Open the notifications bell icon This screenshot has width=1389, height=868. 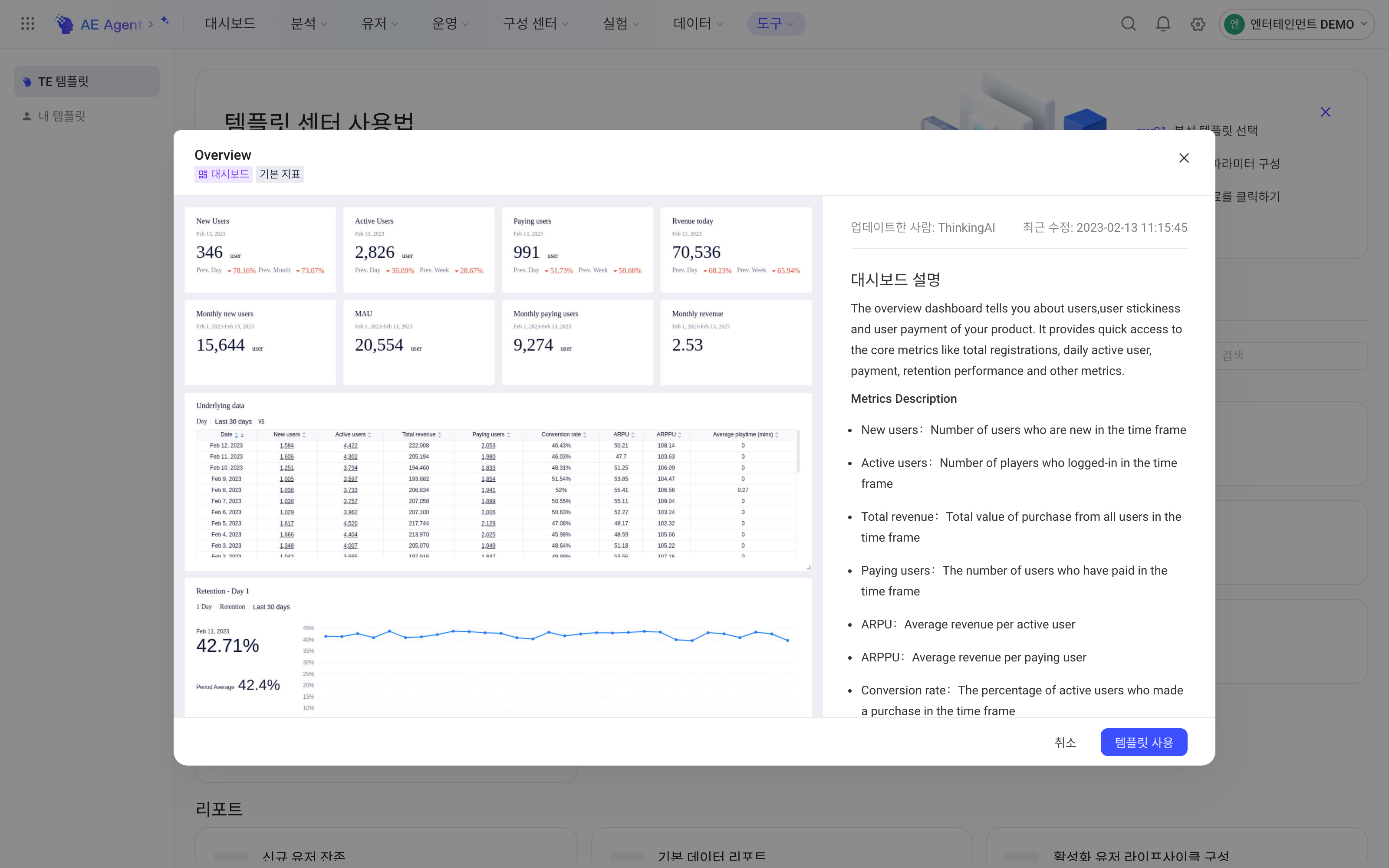1163,23
